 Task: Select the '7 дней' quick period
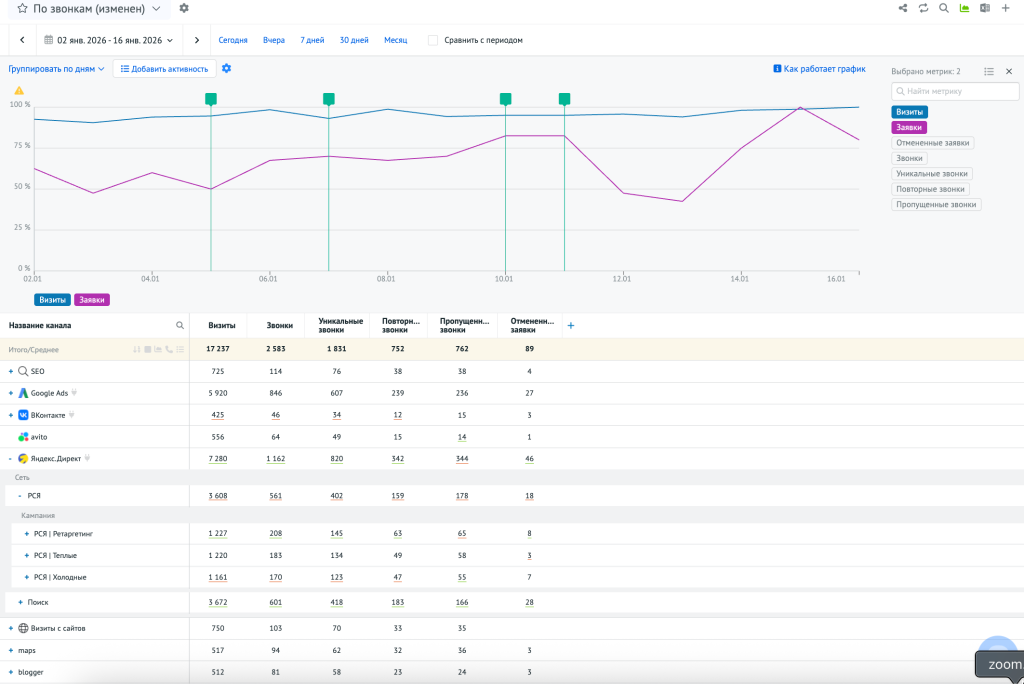tap(312, 40)
